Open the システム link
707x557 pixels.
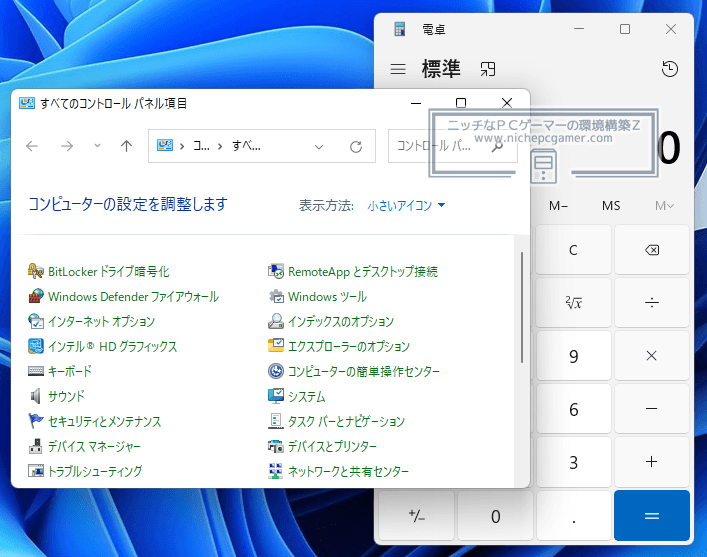coord(307,396)
